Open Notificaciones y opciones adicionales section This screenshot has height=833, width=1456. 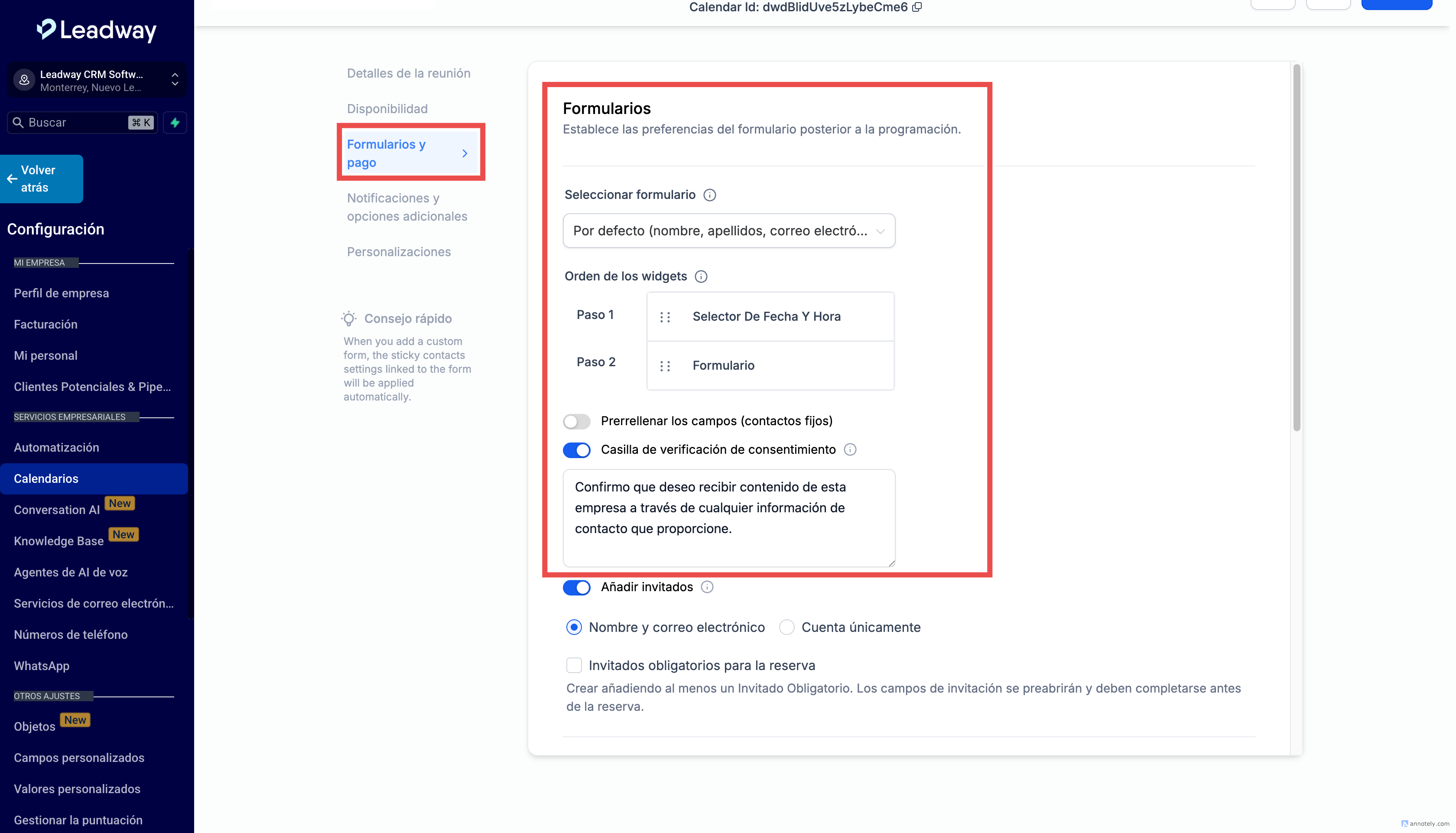tap(406, 207)
